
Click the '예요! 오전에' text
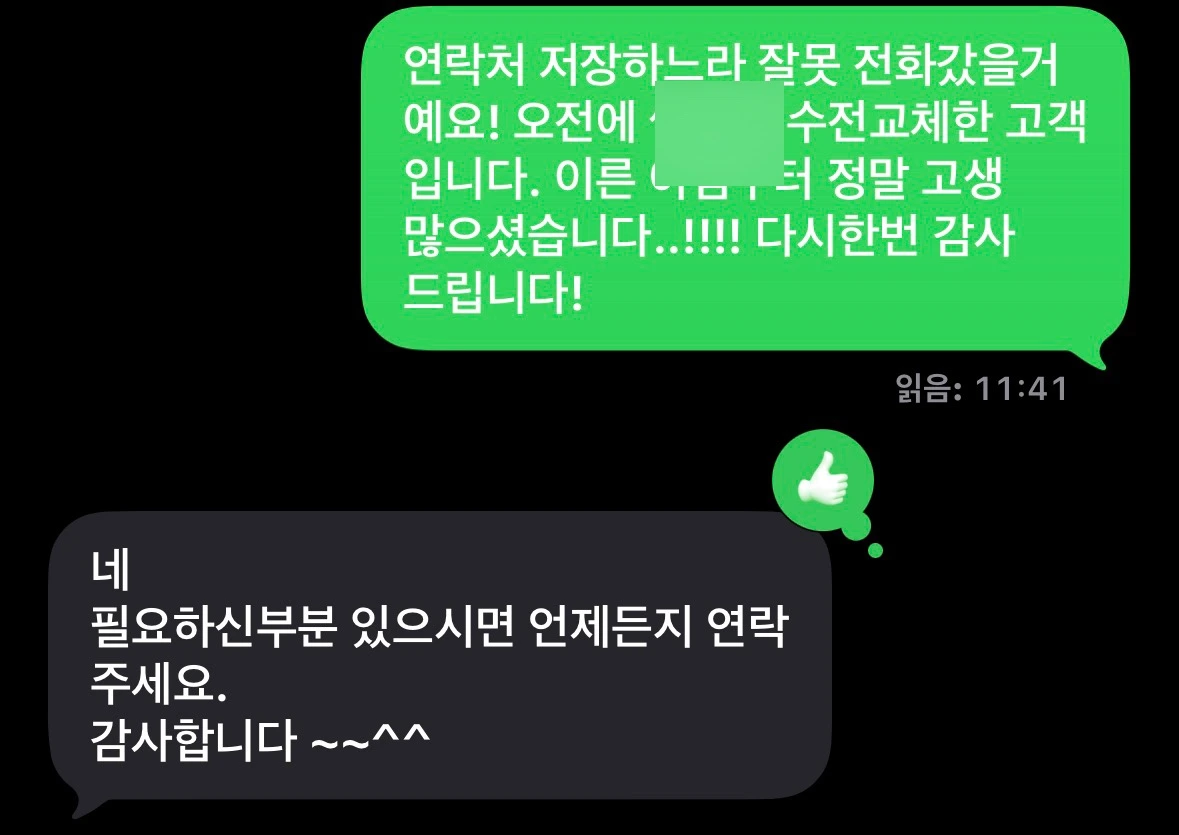(520, 123)
